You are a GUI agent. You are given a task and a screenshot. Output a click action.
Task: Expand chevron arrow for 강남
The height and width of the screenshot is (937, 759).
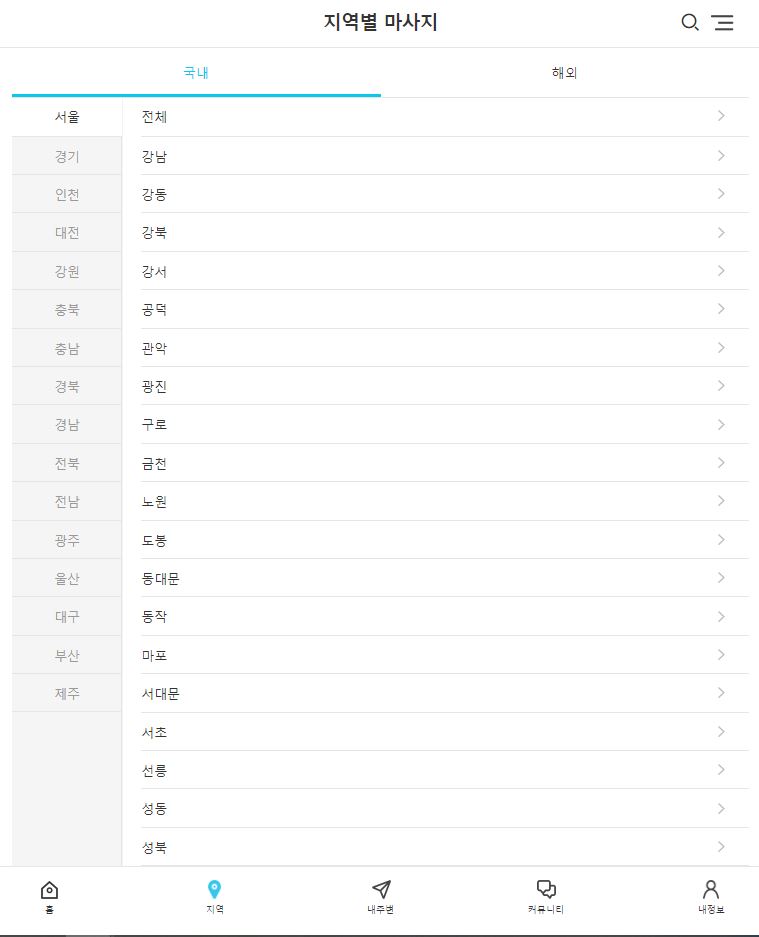point(721,156)
